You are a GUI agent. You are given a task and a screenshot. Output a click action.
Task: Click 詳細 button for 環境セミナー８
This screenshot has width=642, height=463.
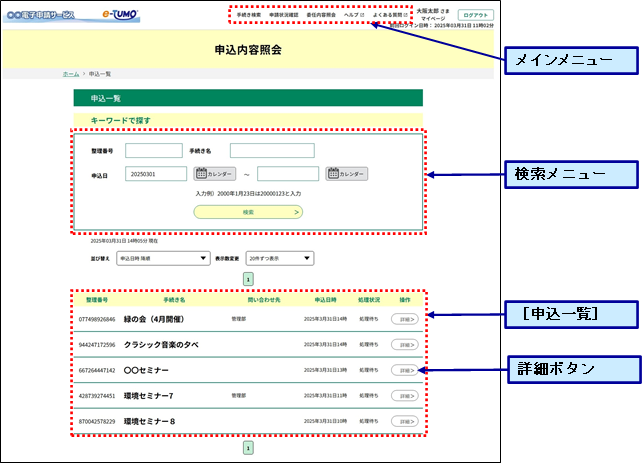coord(404,421)
